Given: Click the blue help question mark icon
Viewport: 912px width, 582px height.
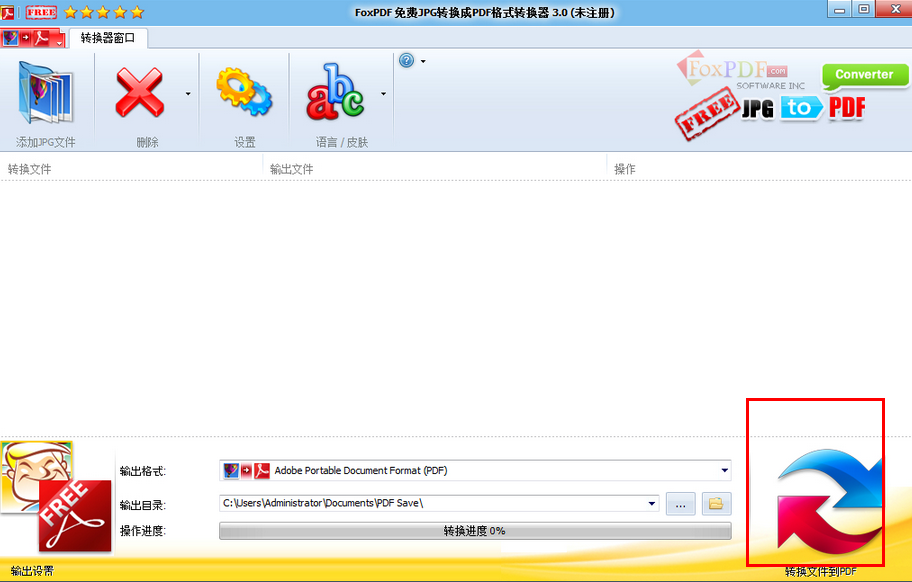Looking at the screenshot, I should click(407, 60).
